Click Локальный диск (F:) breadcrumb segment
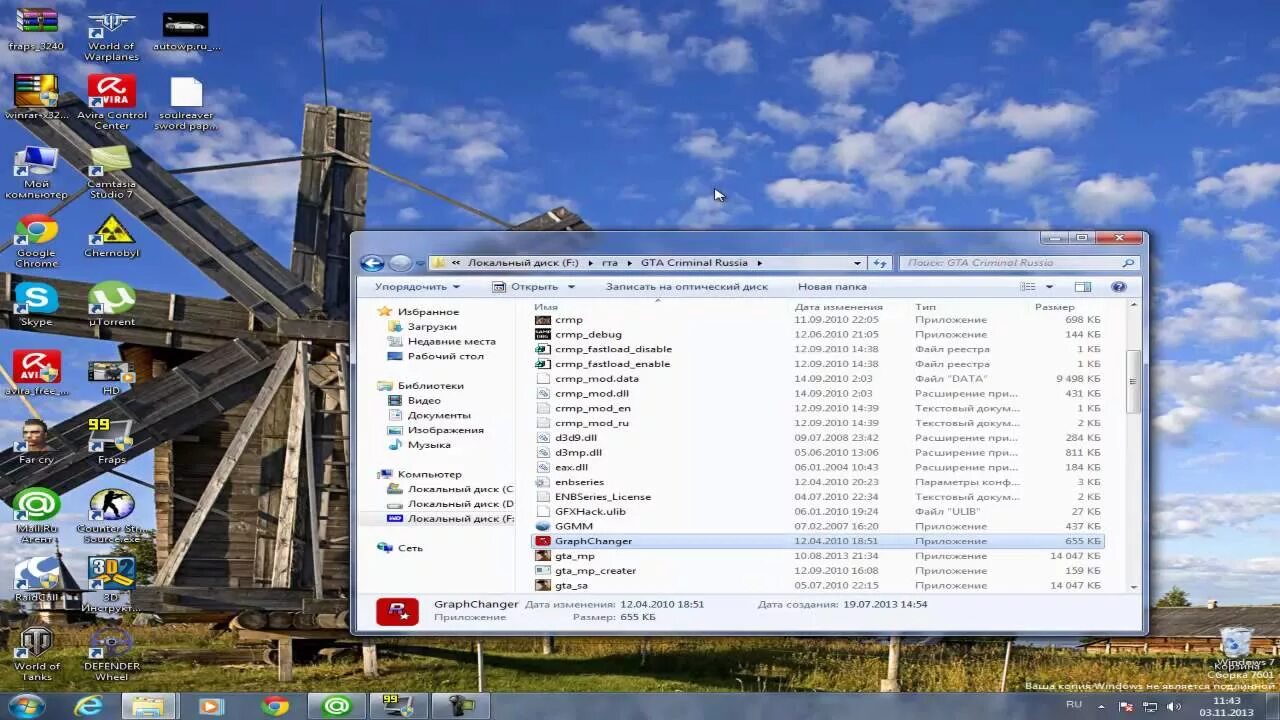This screenshot has height=720, width=1280. pyautogui.click(x=523, y=263)
